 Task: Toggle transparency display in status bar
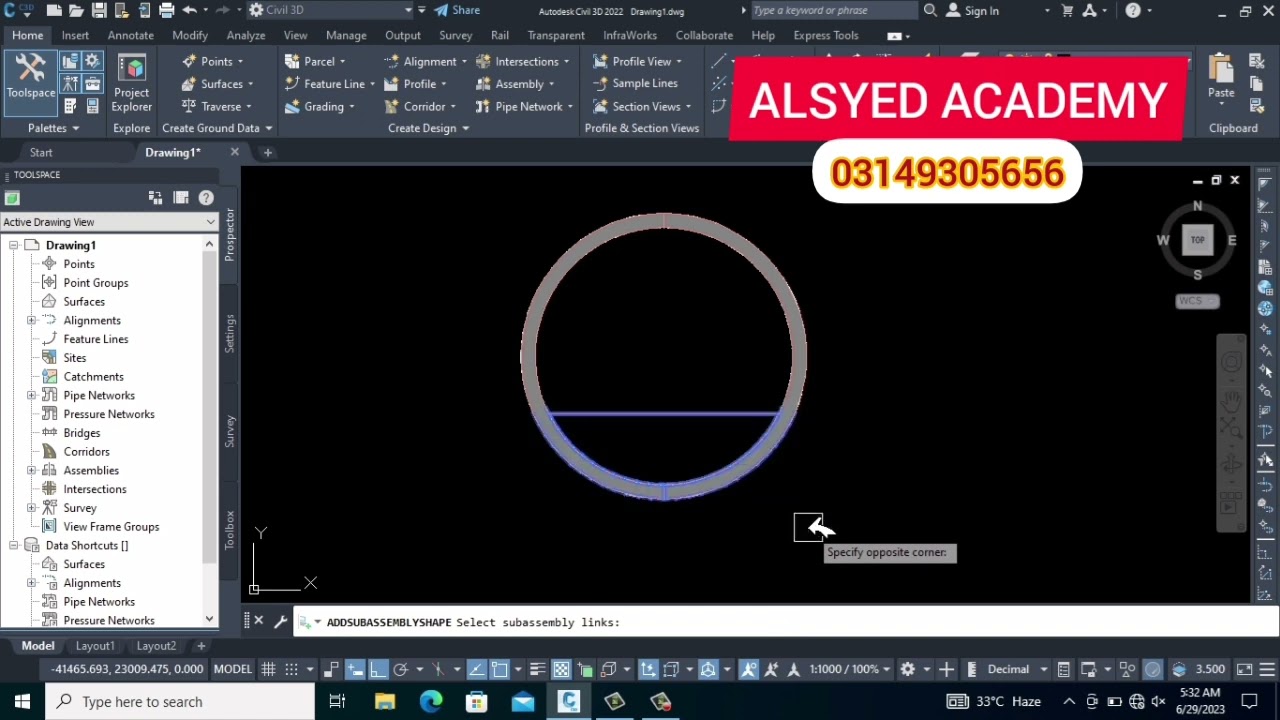[561, 669]
